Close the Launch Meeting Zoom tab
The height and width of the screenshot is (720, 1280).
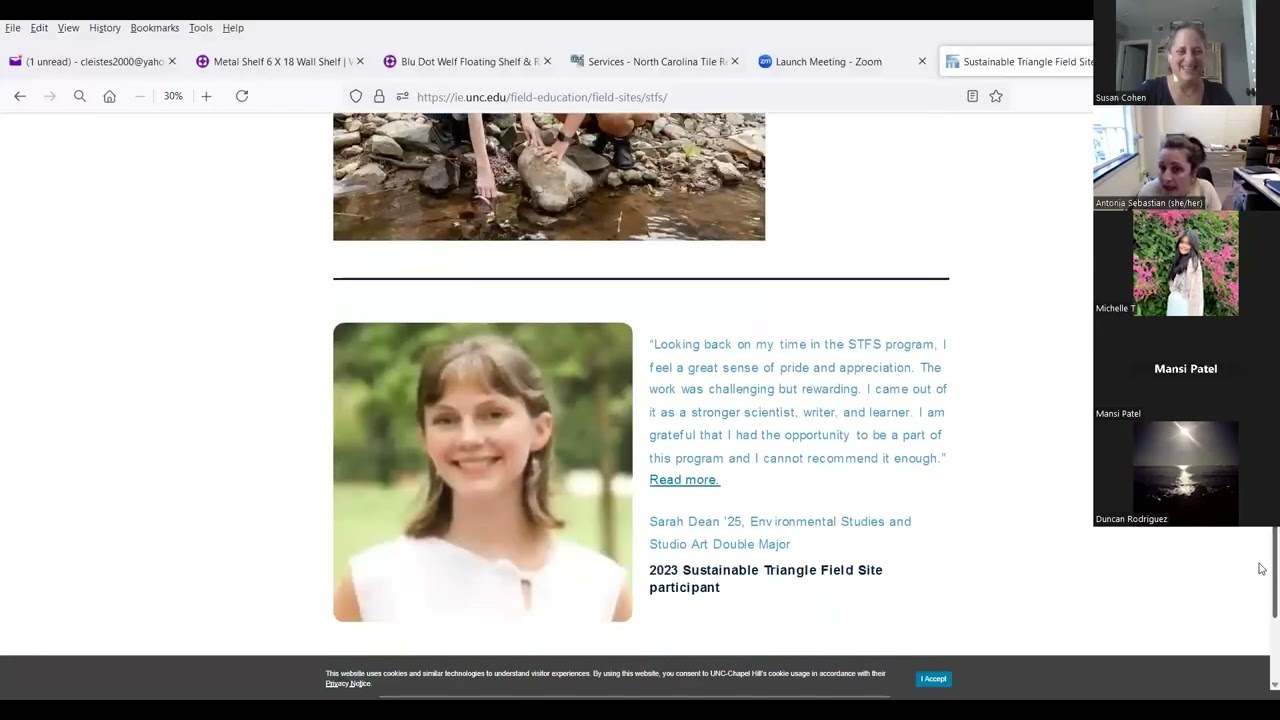pos(922,61)
